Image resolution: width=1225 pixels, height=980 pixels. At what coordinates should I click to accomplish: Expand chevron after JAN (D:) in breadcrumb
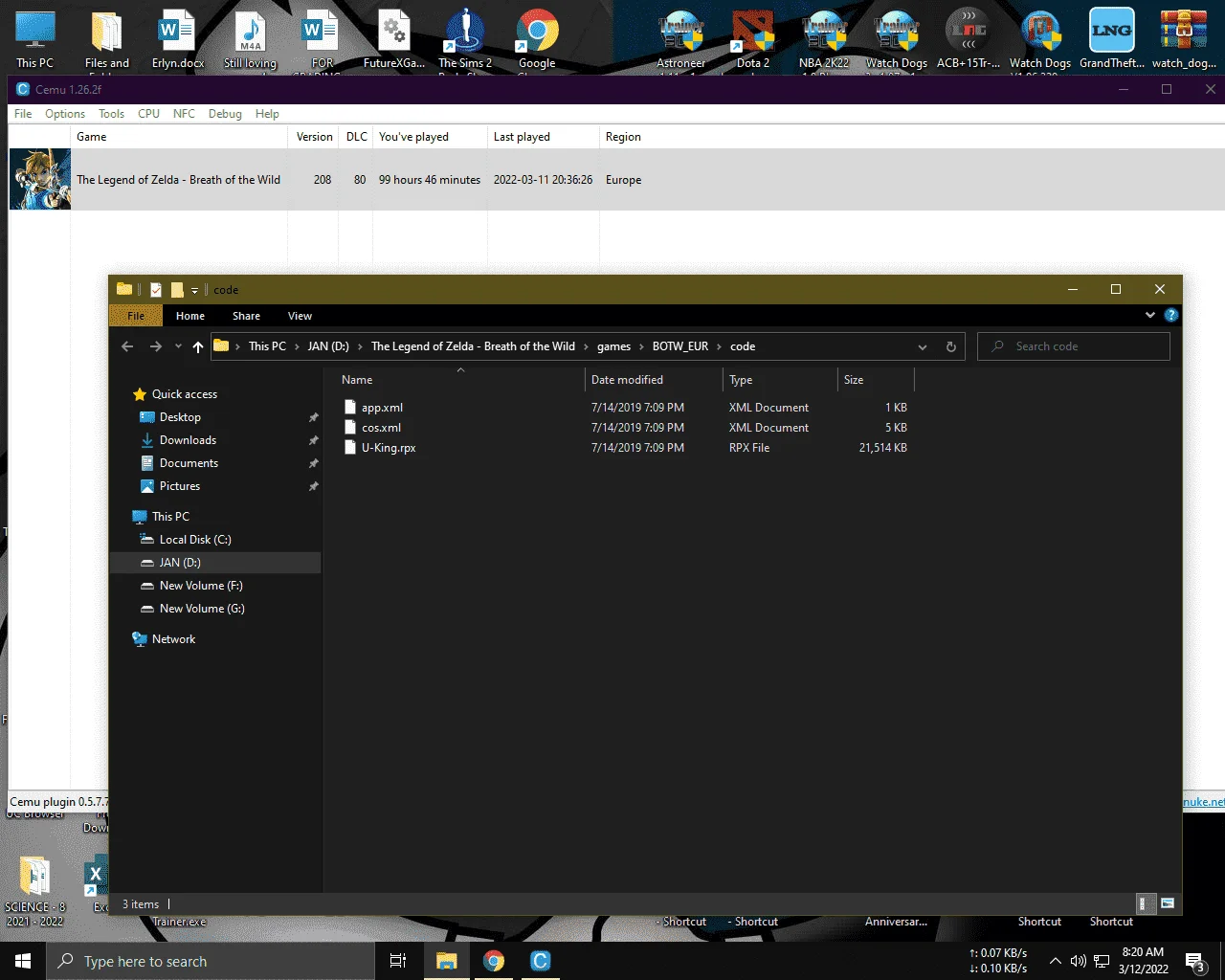click(360, 346)
